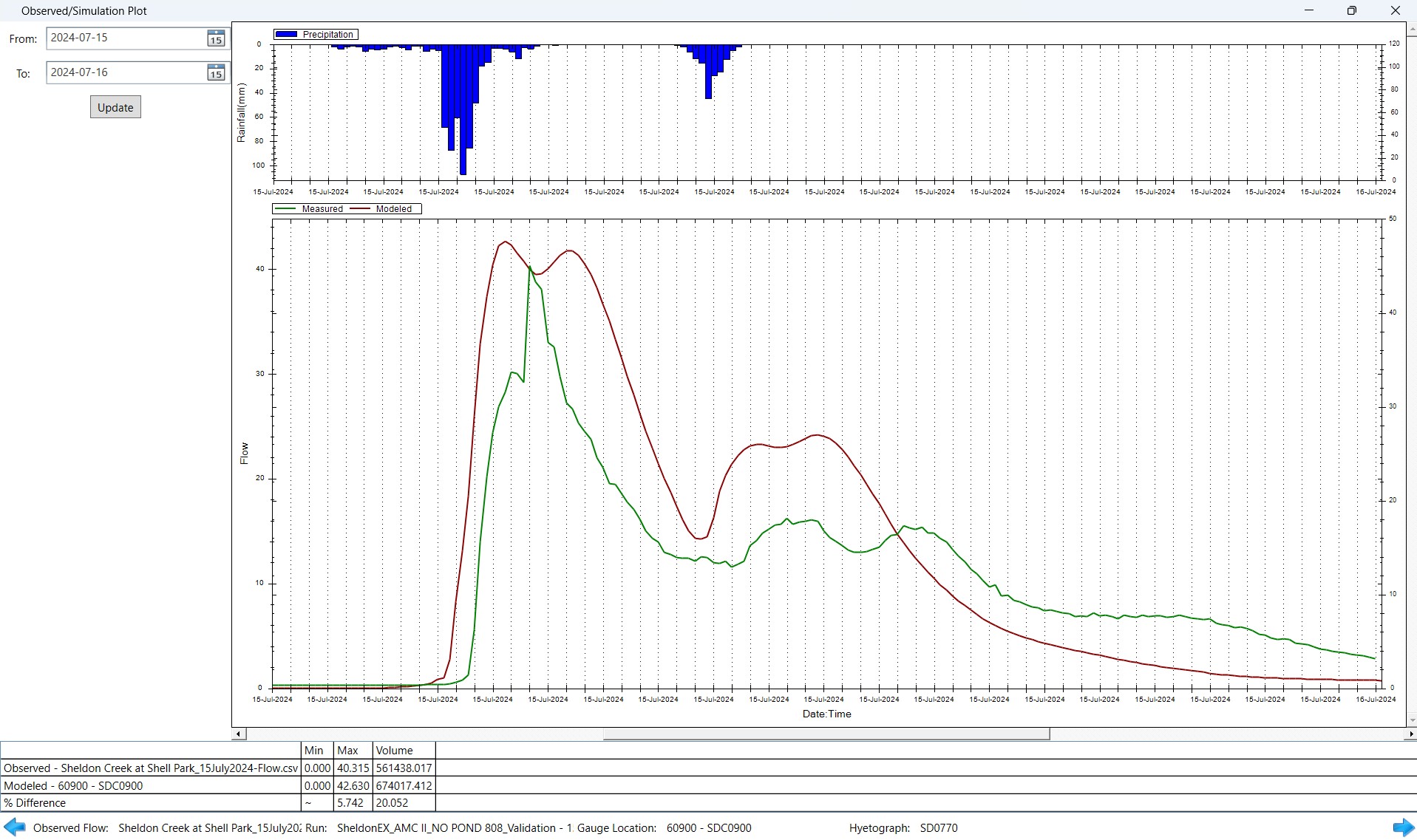Click the Flow axis label
1417x840 pixels.
[244, 454]
